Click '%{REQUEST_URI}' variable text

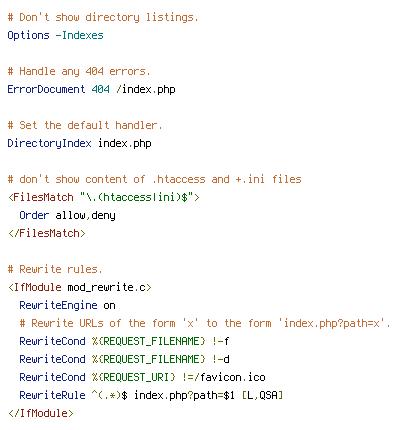tap(133, 377)
